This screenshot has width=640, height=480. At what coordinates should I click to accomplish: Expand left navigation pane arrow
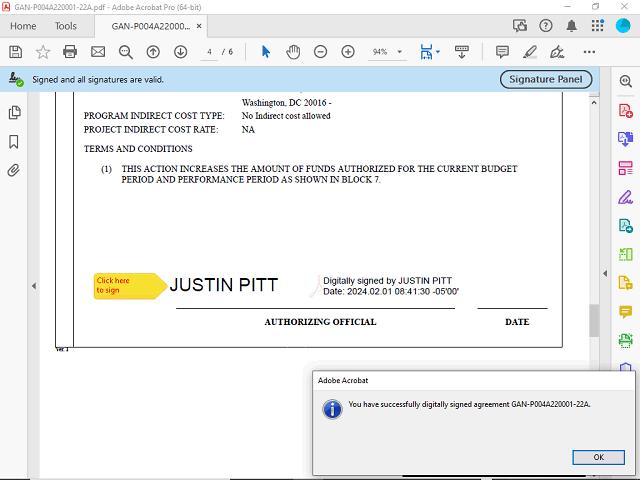pos(34,286)
